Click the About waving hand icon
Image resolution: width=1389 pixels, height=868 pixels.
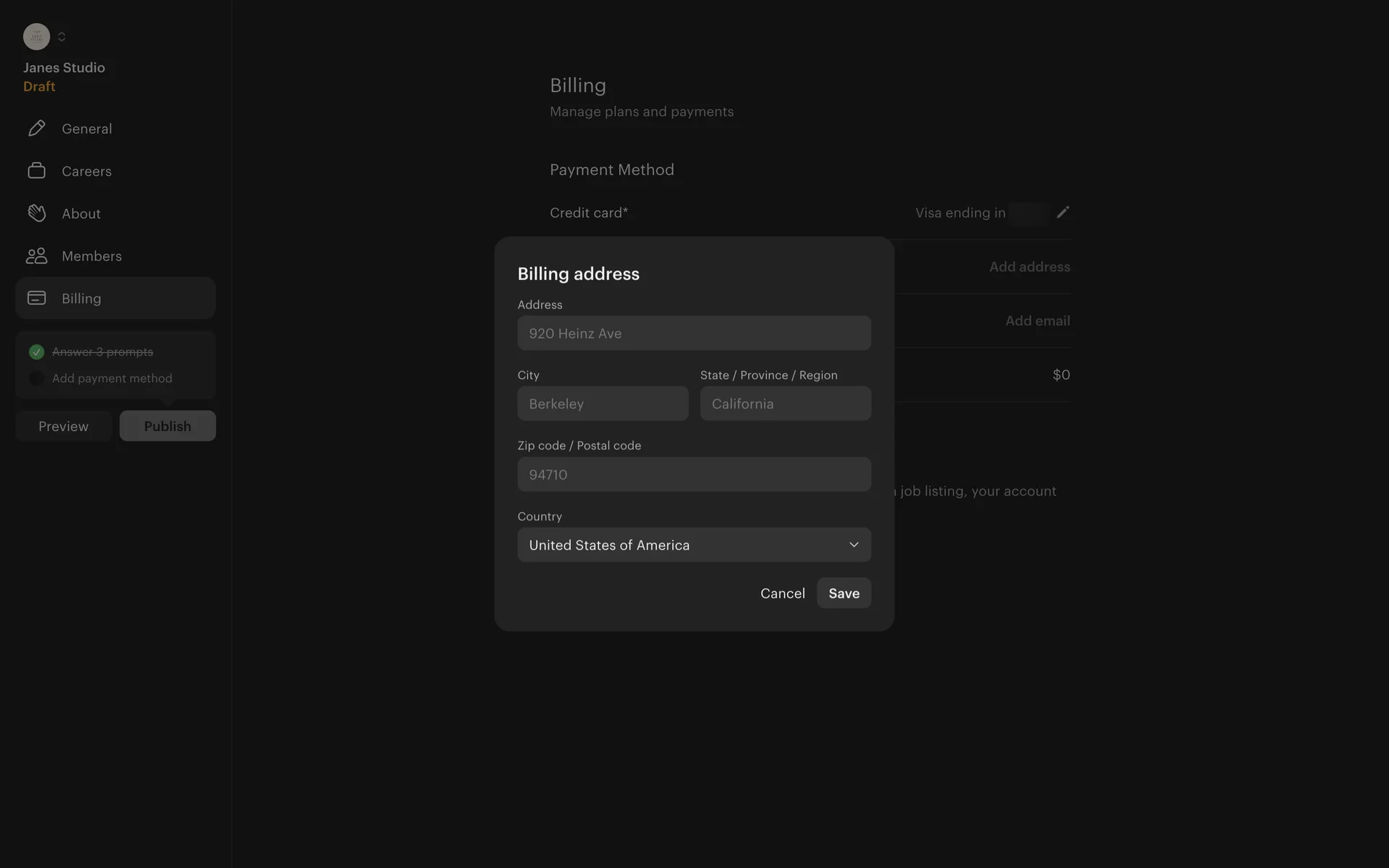(x=36, y=213)
